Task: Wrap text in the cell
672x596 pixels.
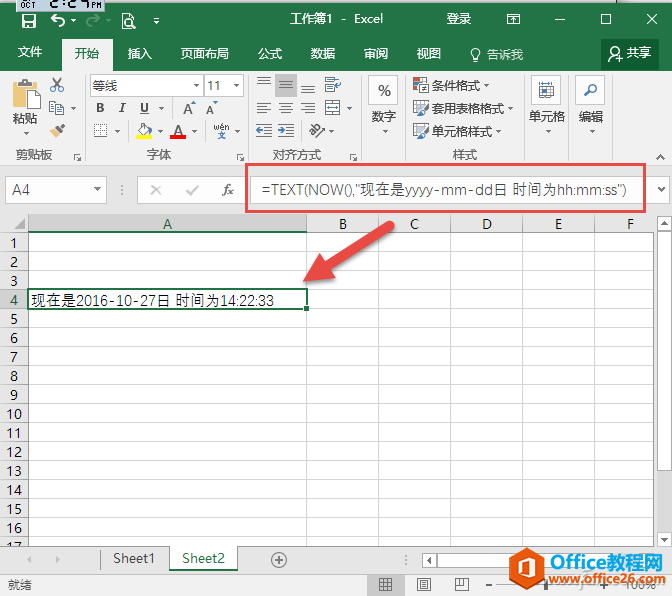Action: pos(333,85)
